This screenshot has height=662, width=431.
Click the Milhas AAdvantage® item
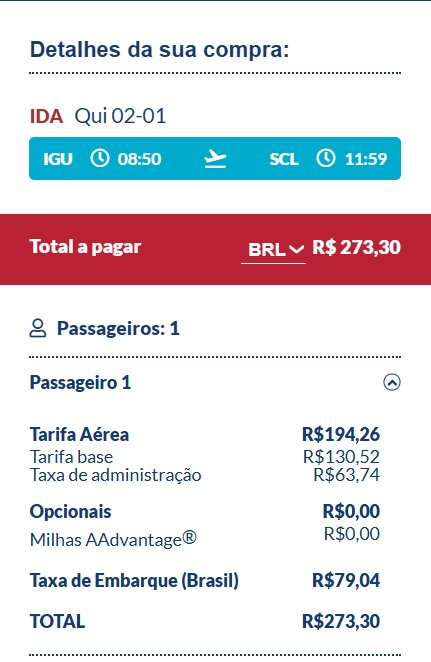point(113,539)
